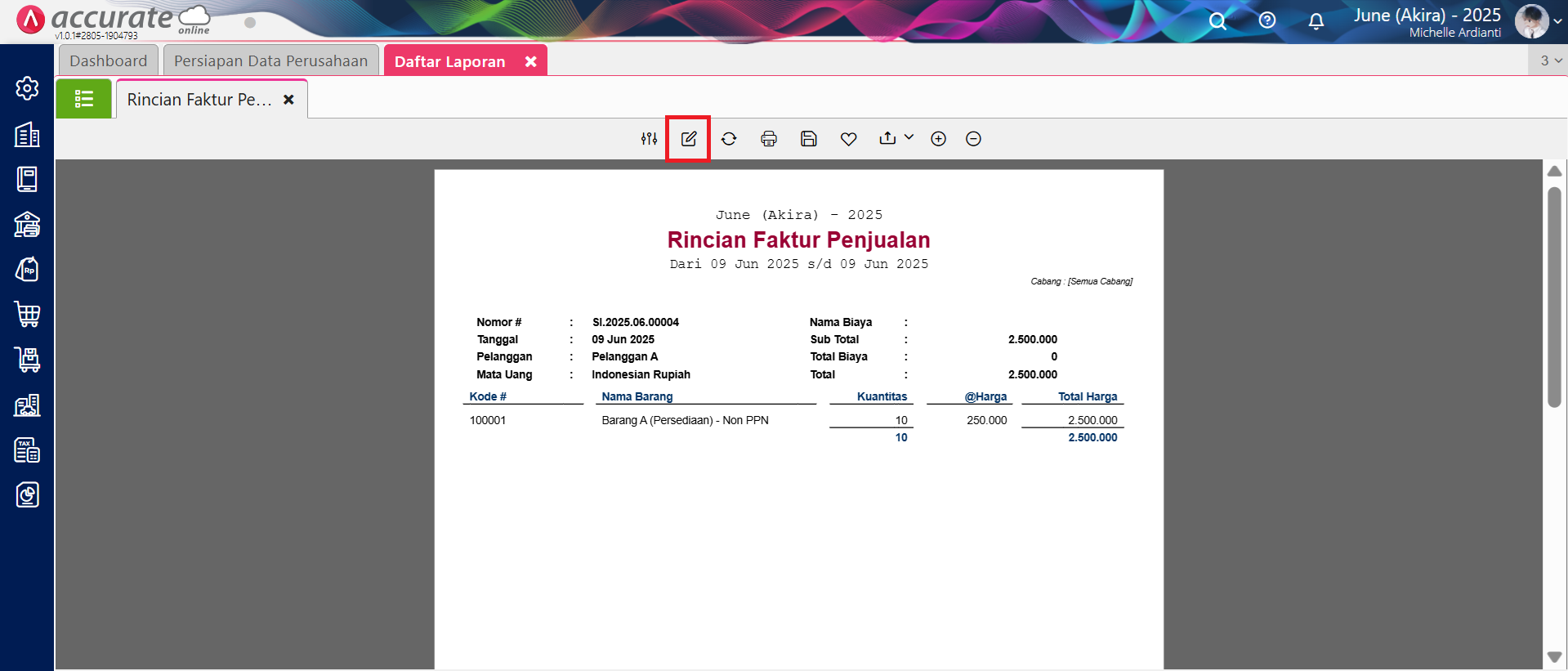
Task: Click the unit price 250.000
Action: coord(987,420)
